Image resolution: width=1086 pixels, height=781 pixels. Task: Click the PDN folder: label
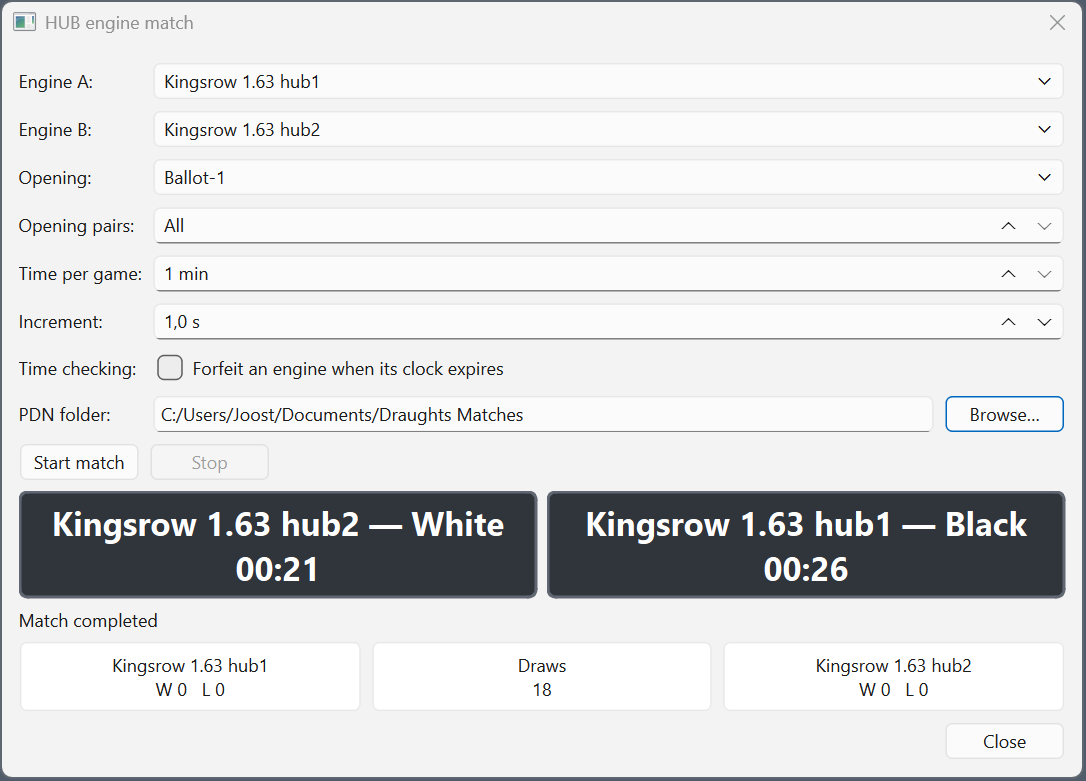pyautogui.click(x=64, y=415)
